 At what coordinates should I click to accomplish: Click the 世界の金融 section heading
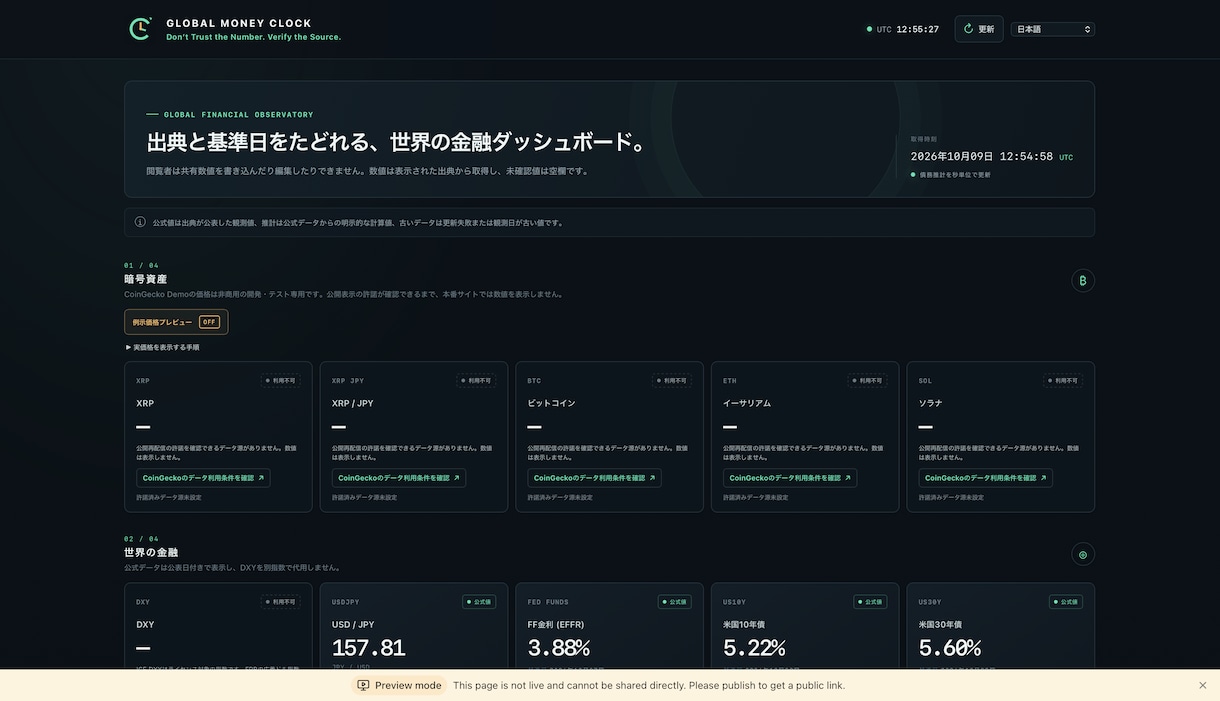(151, 552)
